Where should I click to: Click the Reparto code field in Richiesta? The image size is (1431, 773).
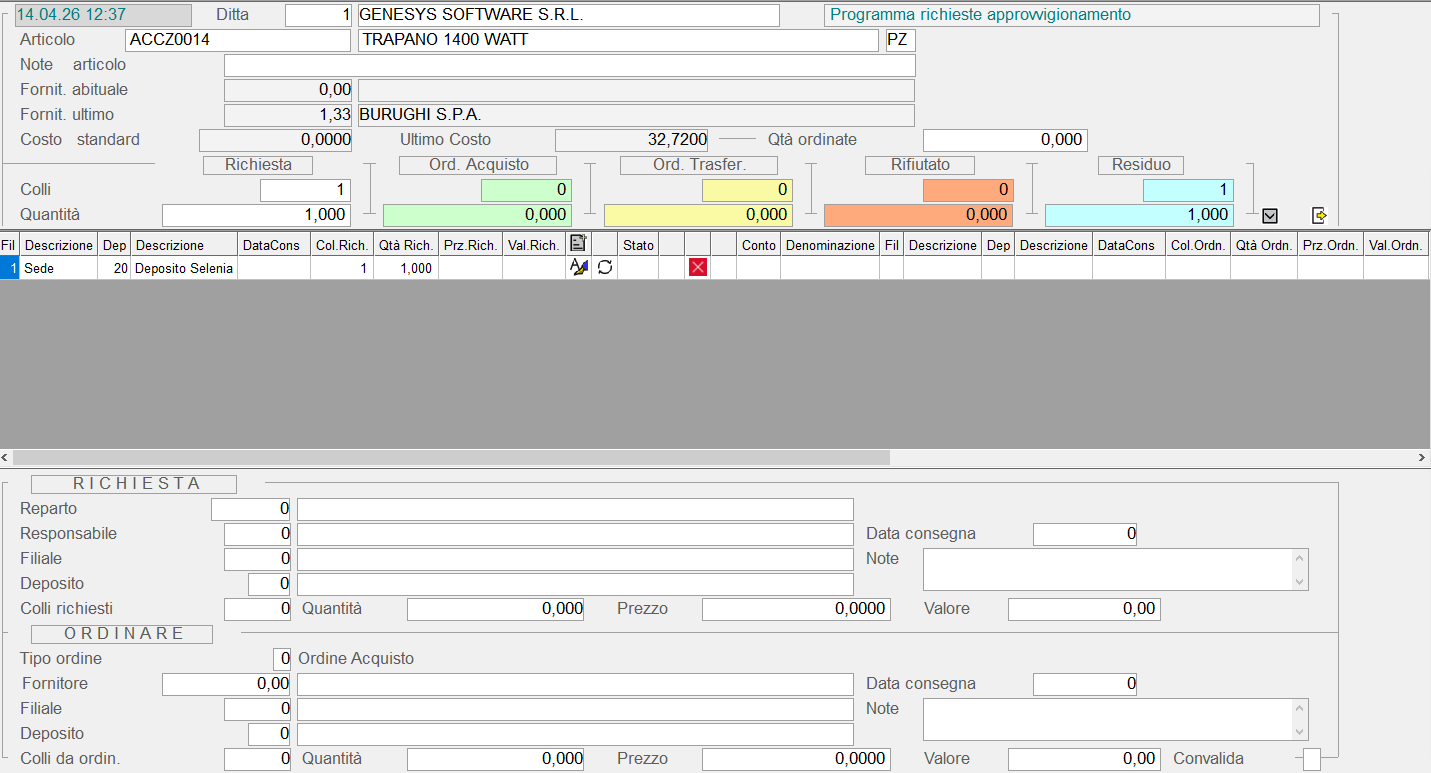pos(251,509)
